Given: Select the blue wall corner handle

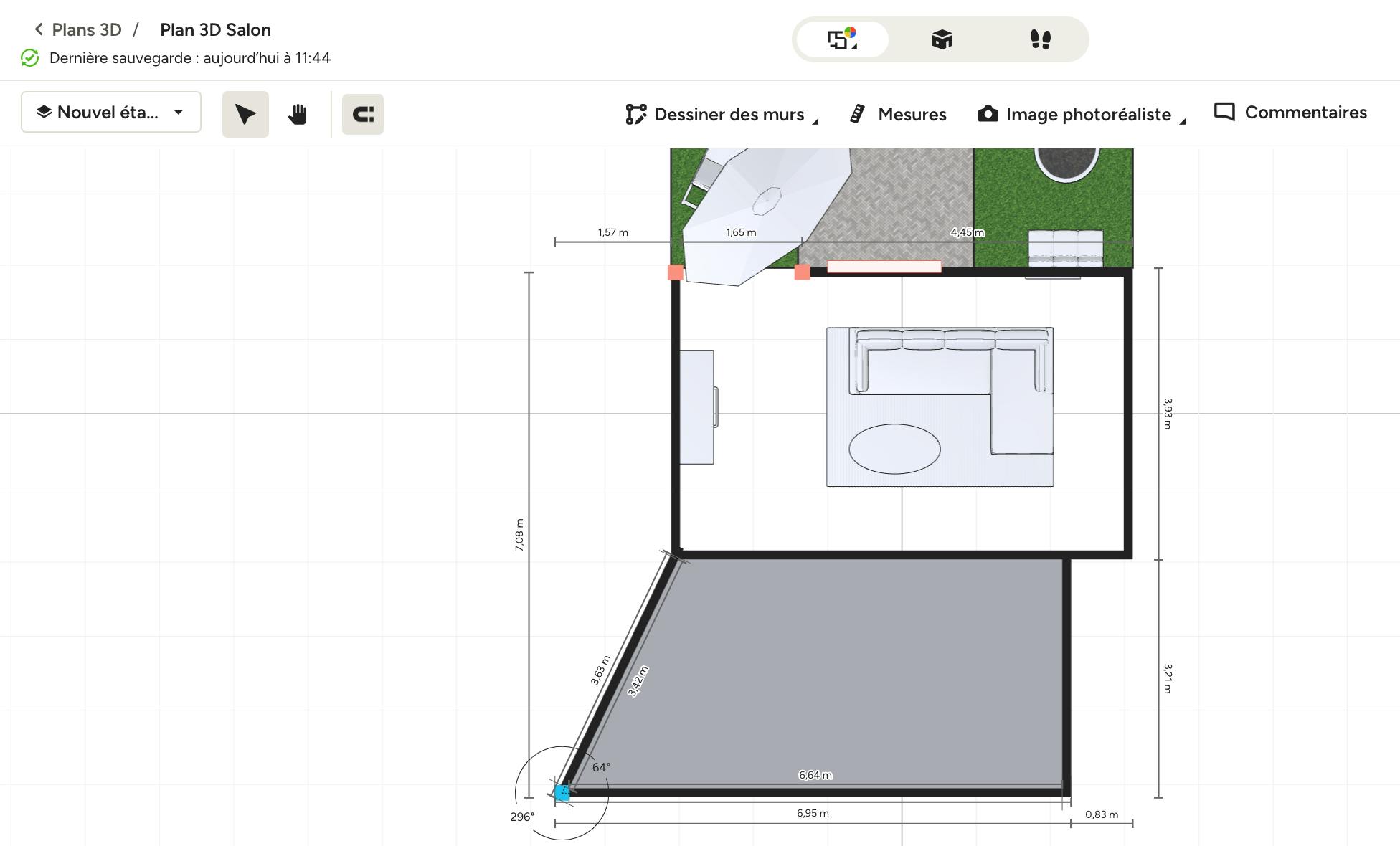Looking at the screenshot, I should click(562, 793).
